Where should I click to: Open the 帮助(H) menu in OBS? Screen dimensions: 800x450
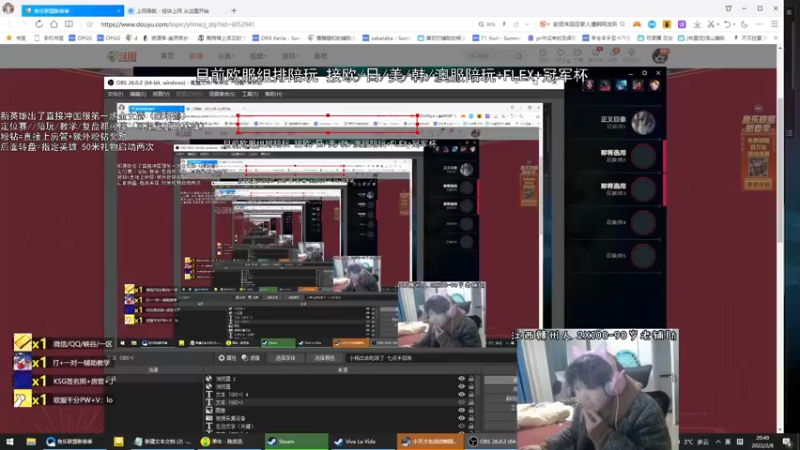pyautogui.click(x=273, y=94)
